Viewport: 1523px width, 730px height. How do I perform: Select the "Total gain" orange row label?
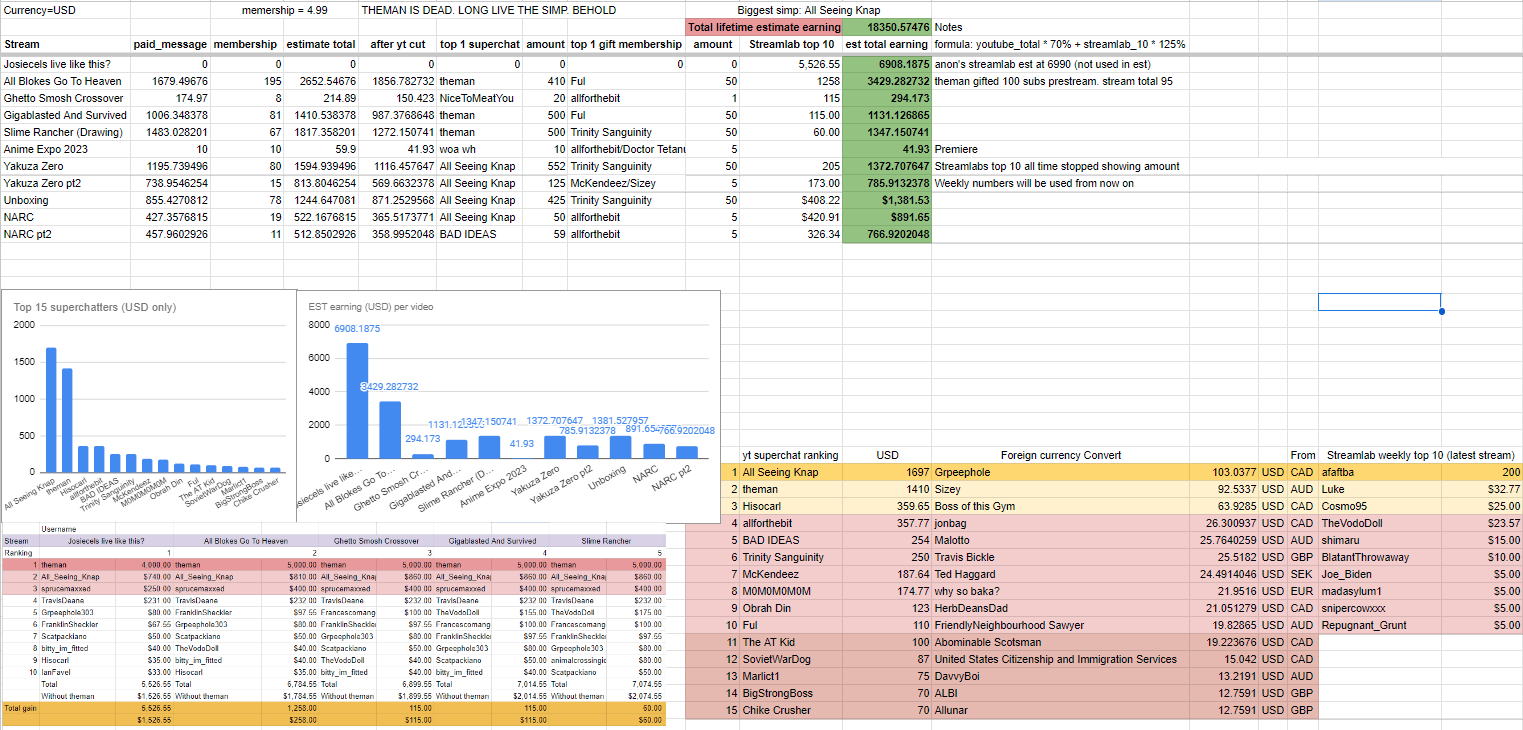coord(20,708)
